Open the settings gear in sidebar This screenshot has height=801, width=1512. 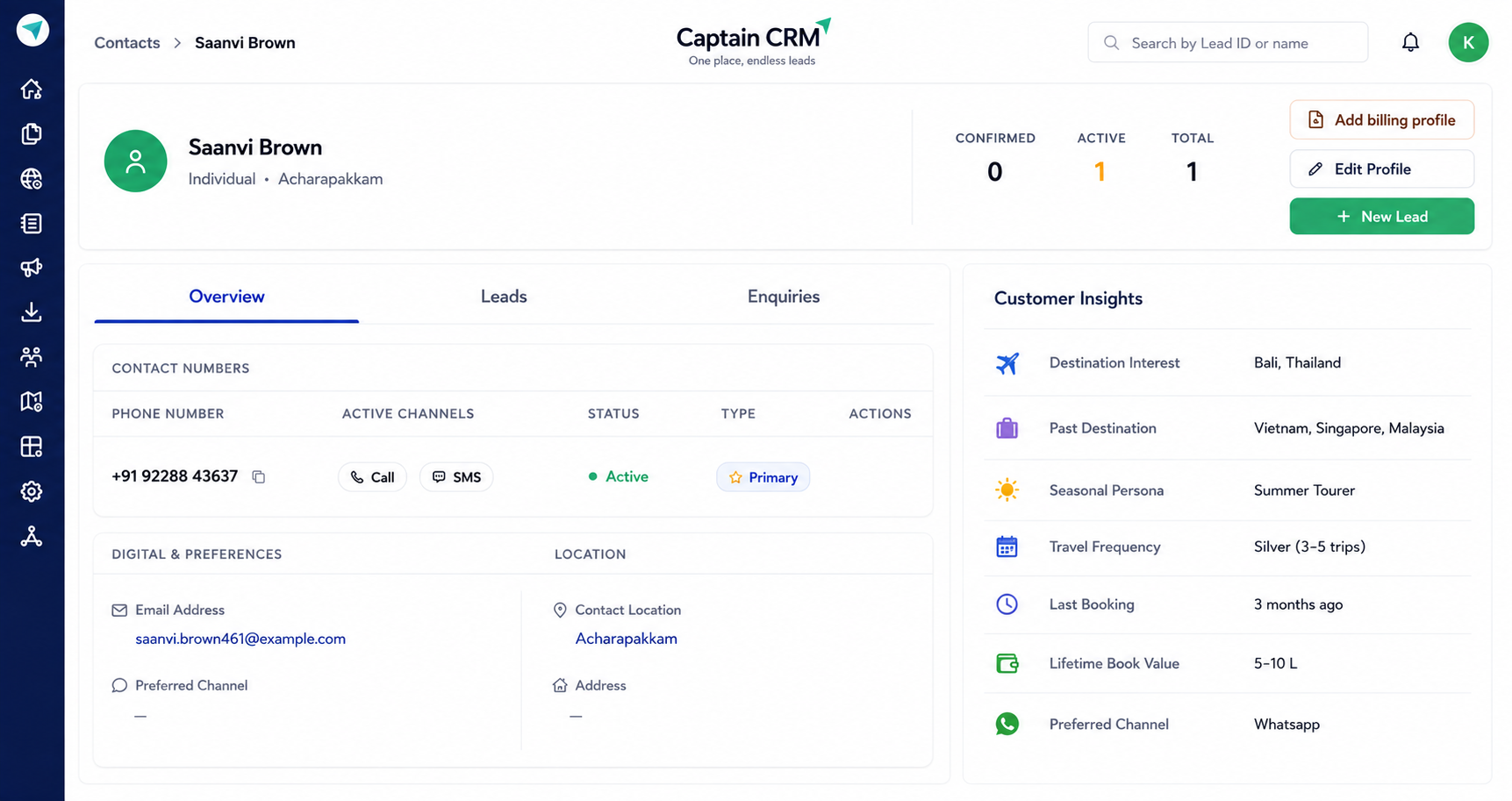[x=32, y=491]
